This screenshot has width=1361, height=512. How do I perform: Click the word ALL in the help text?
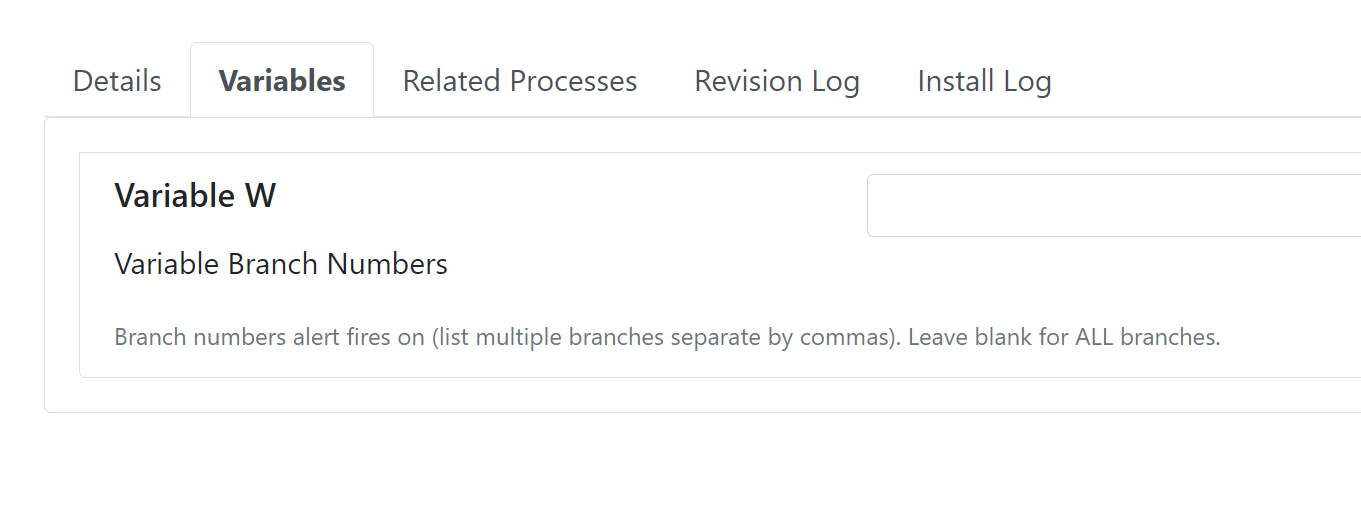click(x=1095, y=337)
